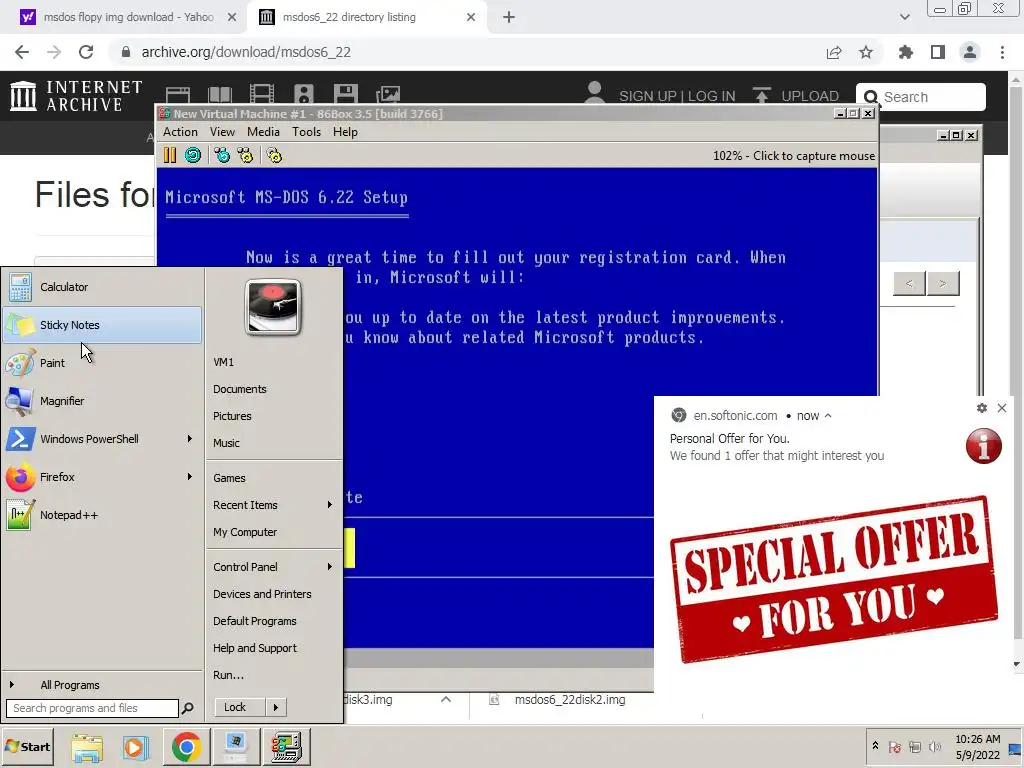Click the Start menu search magnifier icon
Image resolution: width=1024 pixels, height=768 pixels.
[187, 708]
